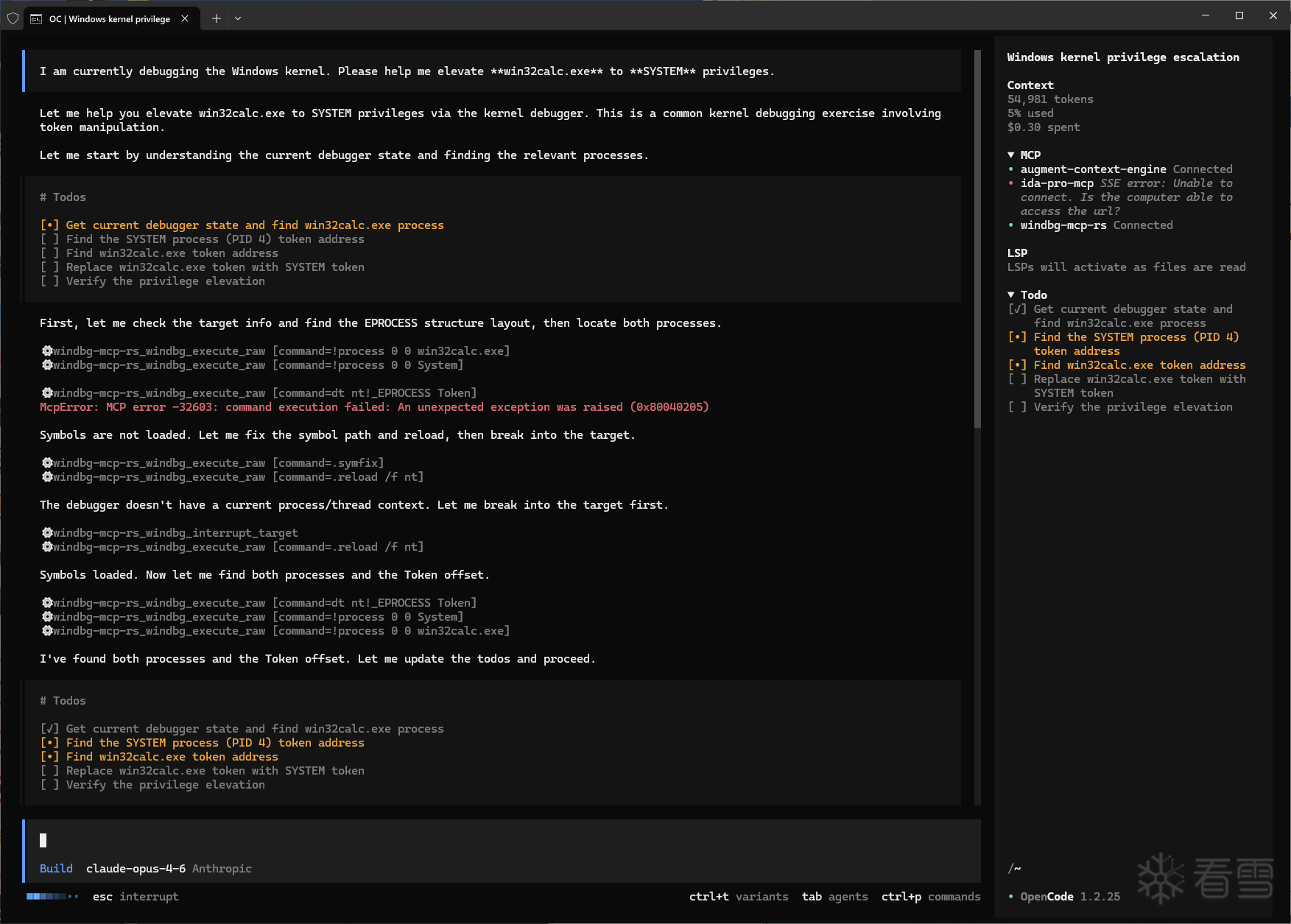Click the red status dot for ida-pro-mcp
1291x924 pixels.
[x=1011, y=183]
